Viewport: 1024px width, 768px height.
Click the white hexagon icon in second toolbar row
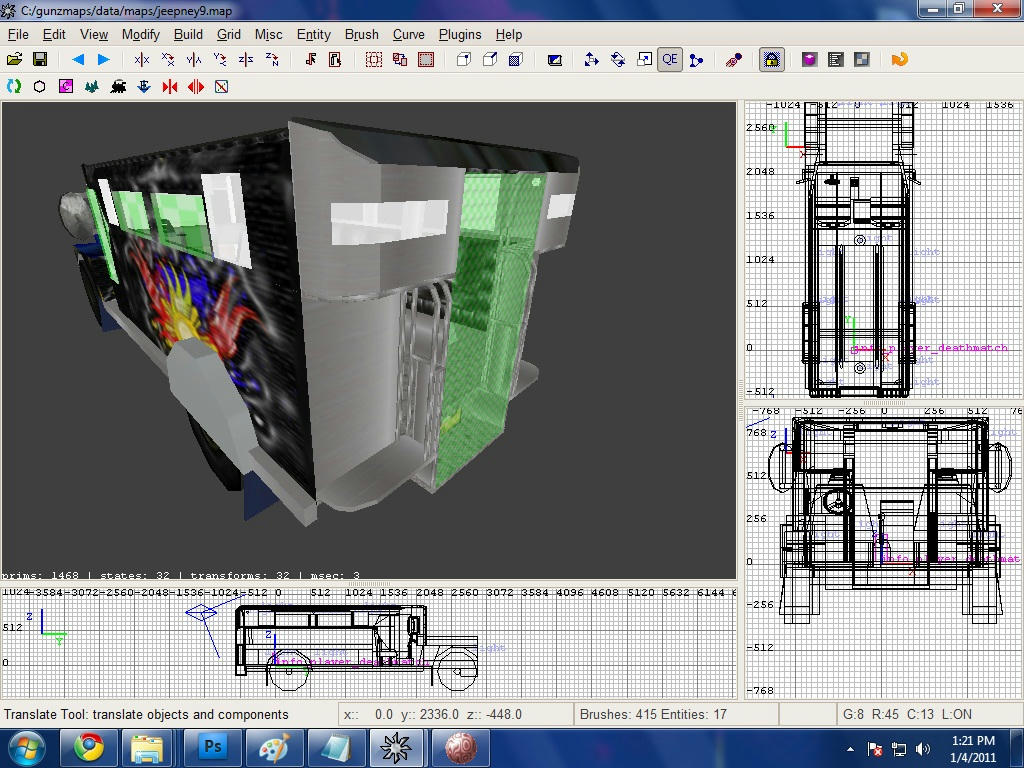(40, 87)
